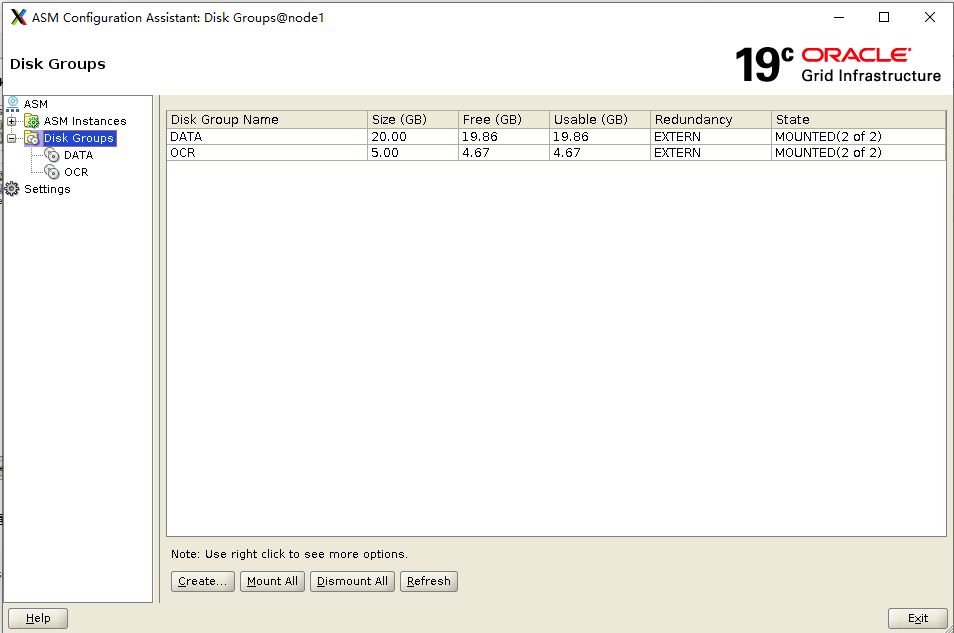Select the DATA node in the tree

(78, 155)
